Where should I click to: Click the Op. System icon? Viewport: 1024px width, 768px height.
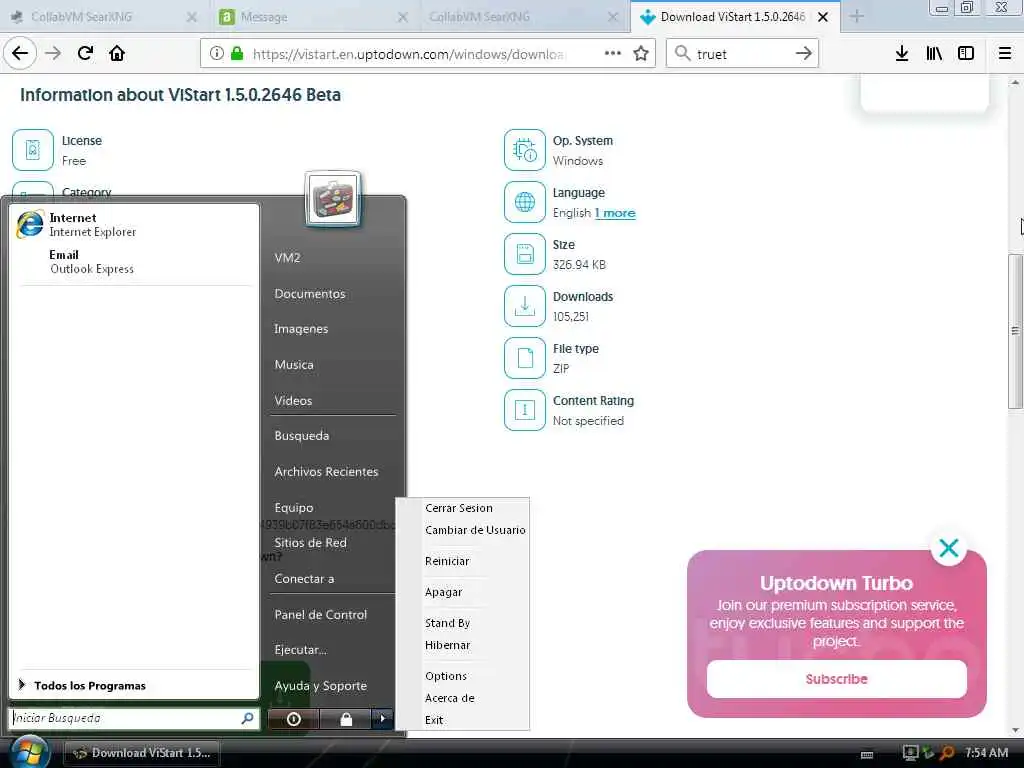point(524,150)
